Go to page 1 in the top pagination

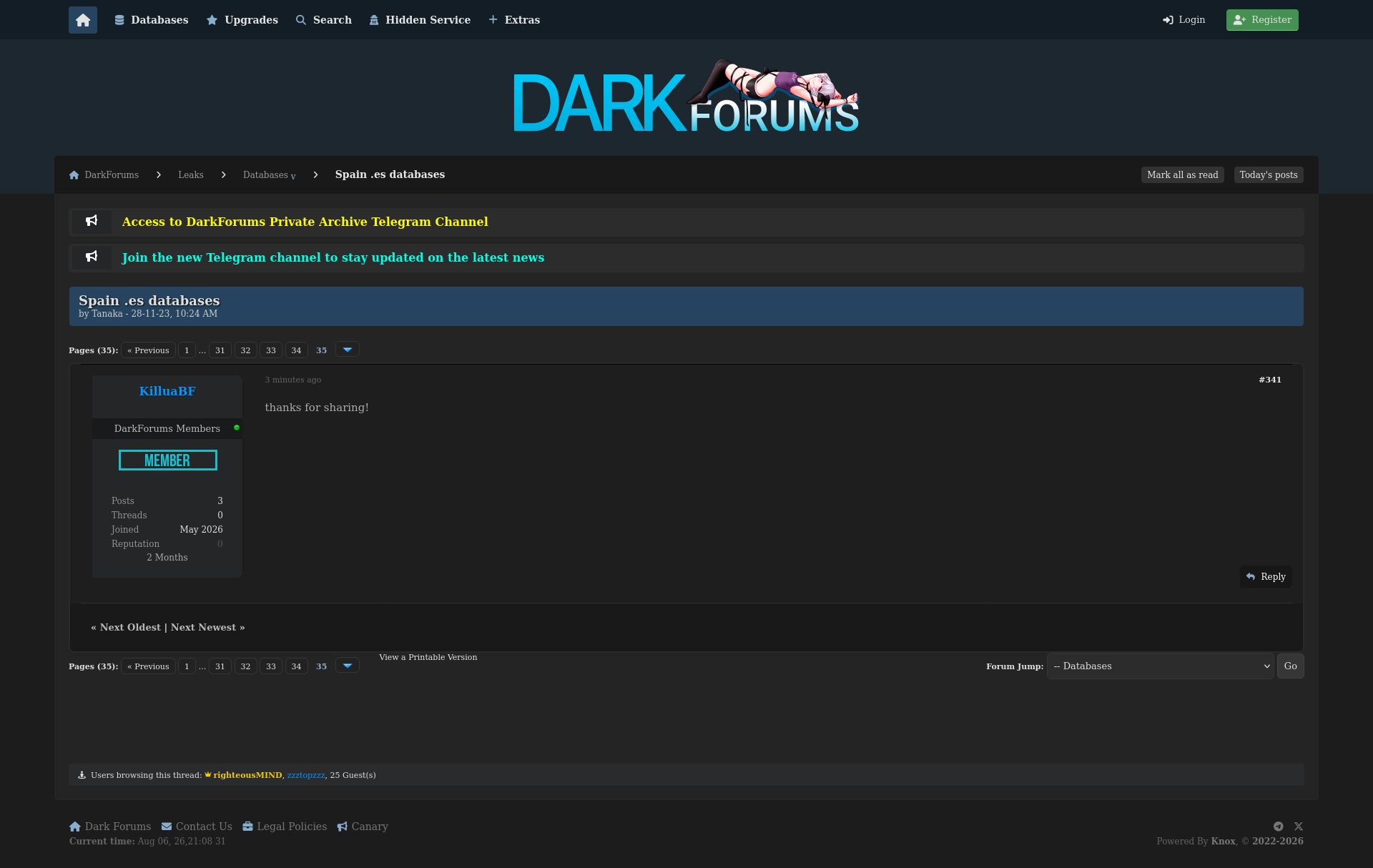pos(187,350)
